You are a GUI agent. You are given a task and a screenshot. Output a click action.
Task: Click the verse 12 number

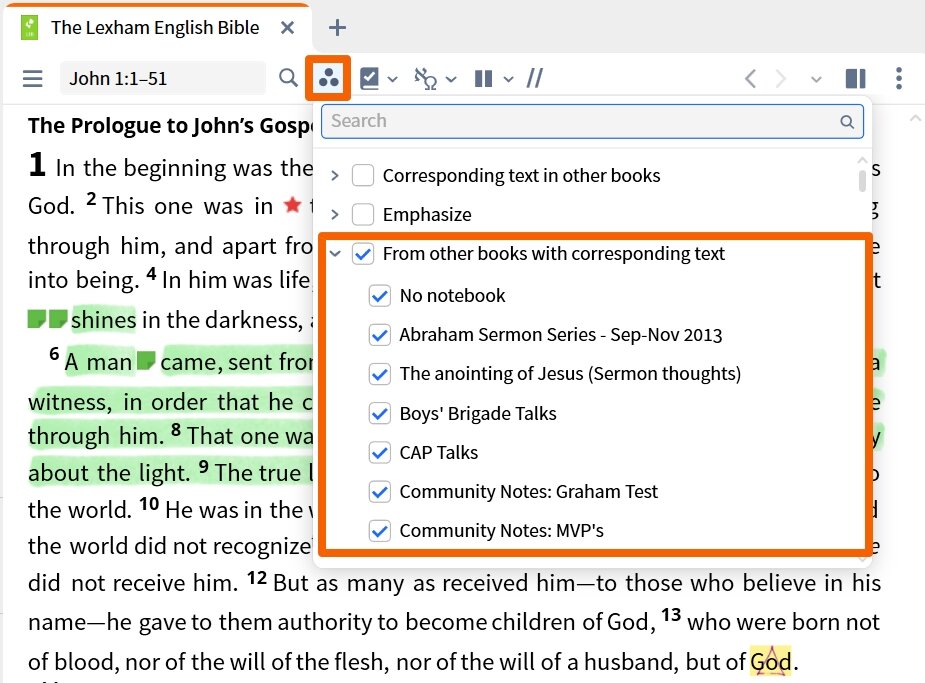click(x=257, y=578)
